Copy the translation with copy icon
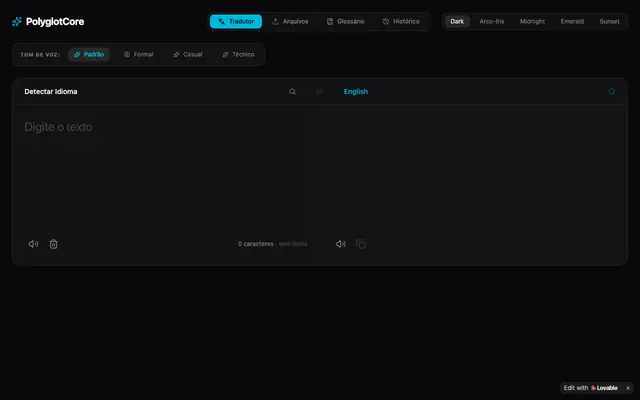 [x=361, y=244]
